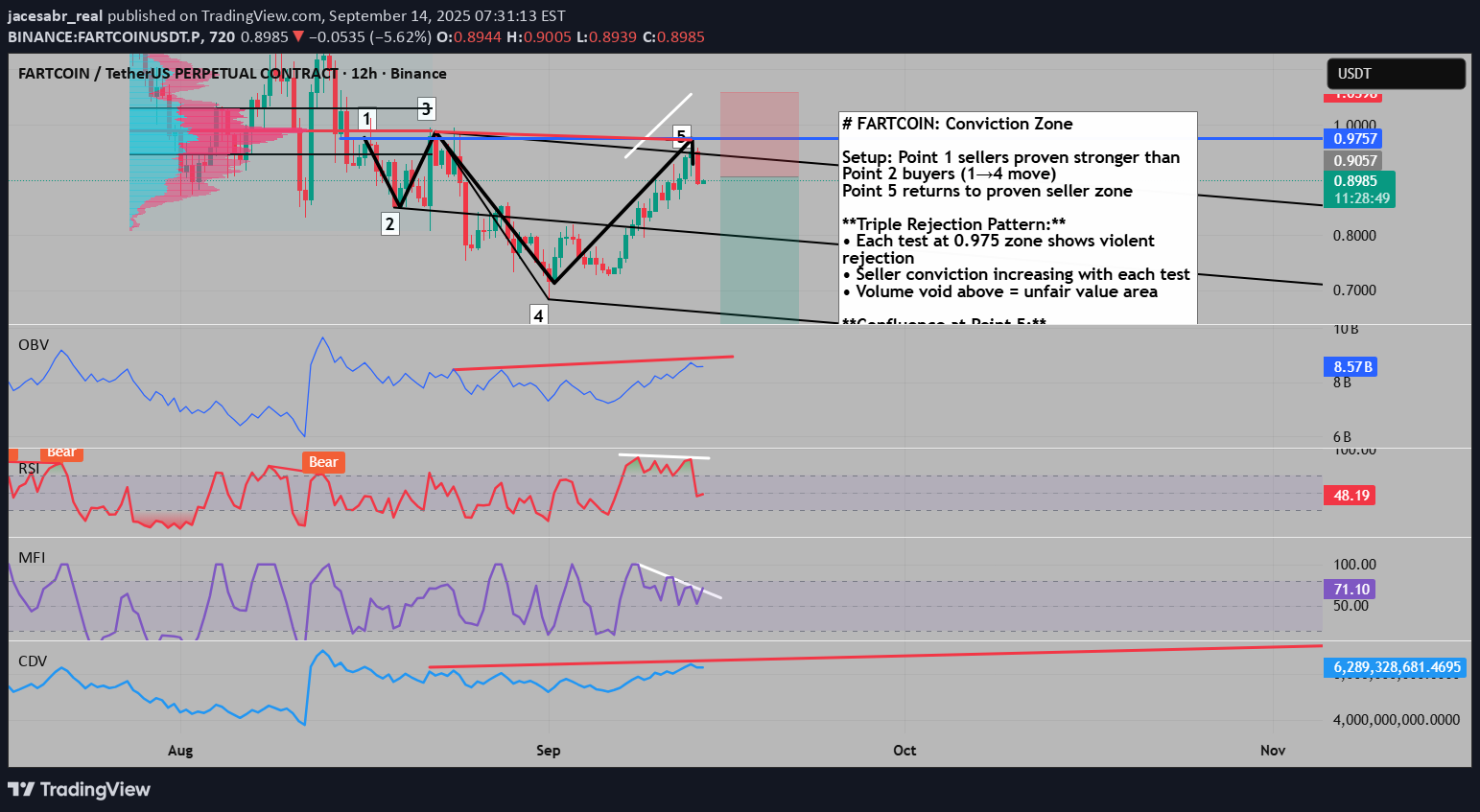Click the wave point label 5
Viewport: 1480px width, 812px height.
click(681, 134)
